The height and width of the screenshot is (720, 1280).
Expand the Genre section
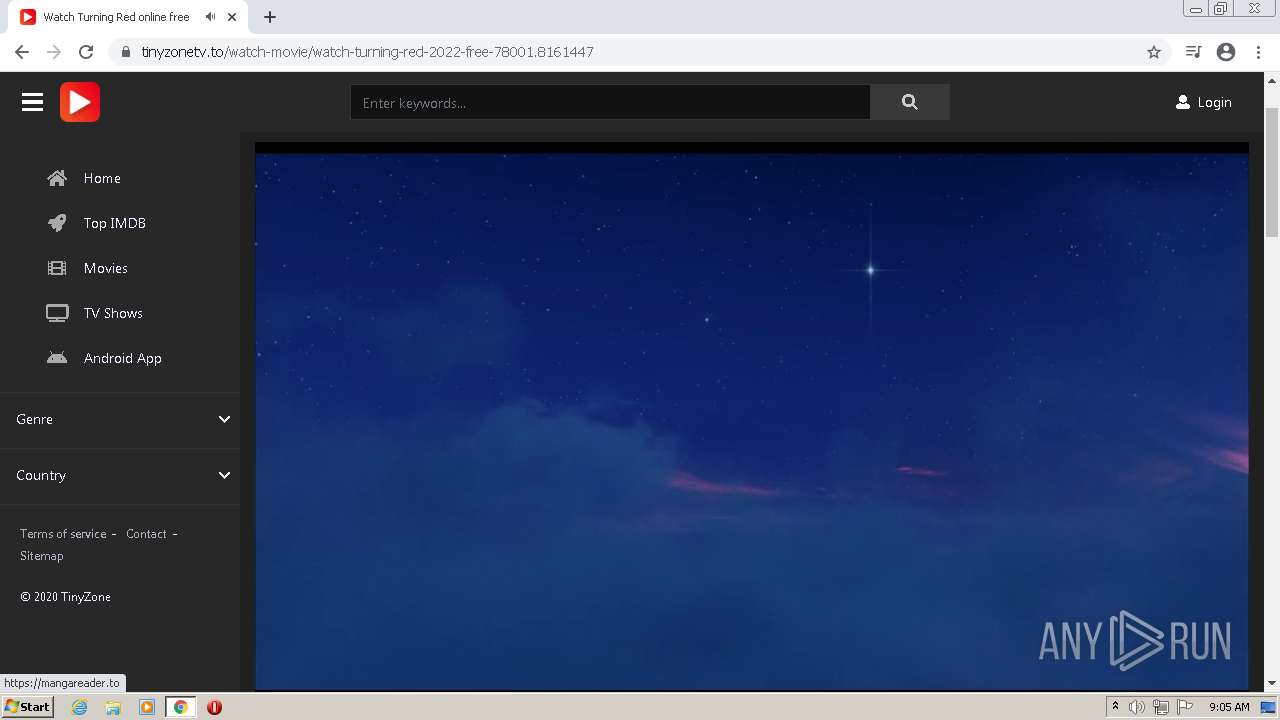[120, 419]
